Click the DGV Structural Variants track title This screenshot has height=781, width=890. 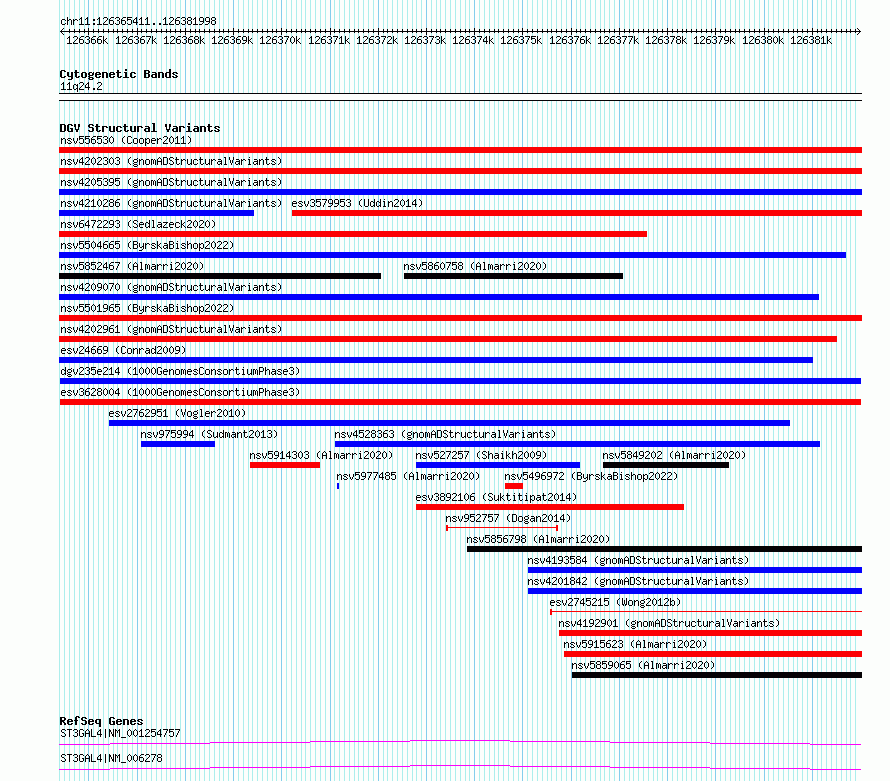tap(140, 128)
